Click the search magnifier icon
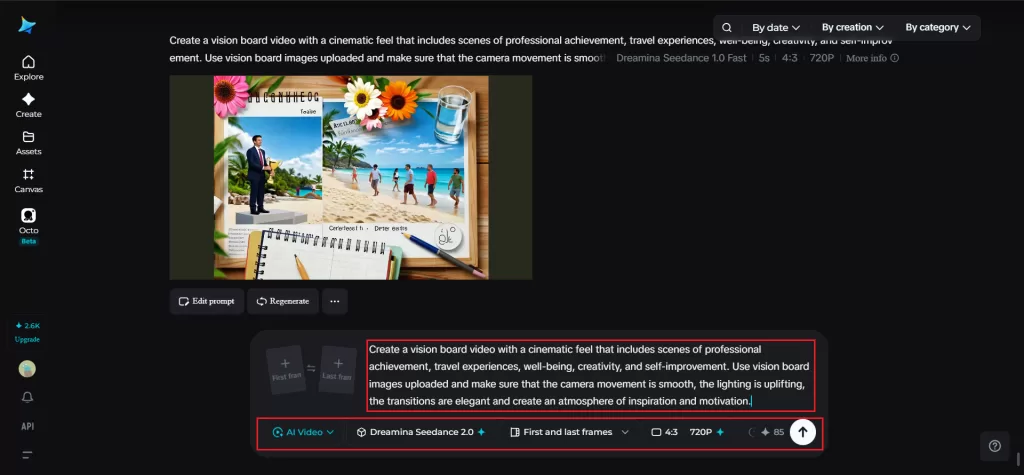Image resolution: width=1024 pixels, height=475 pixels. tap(727, 27)
